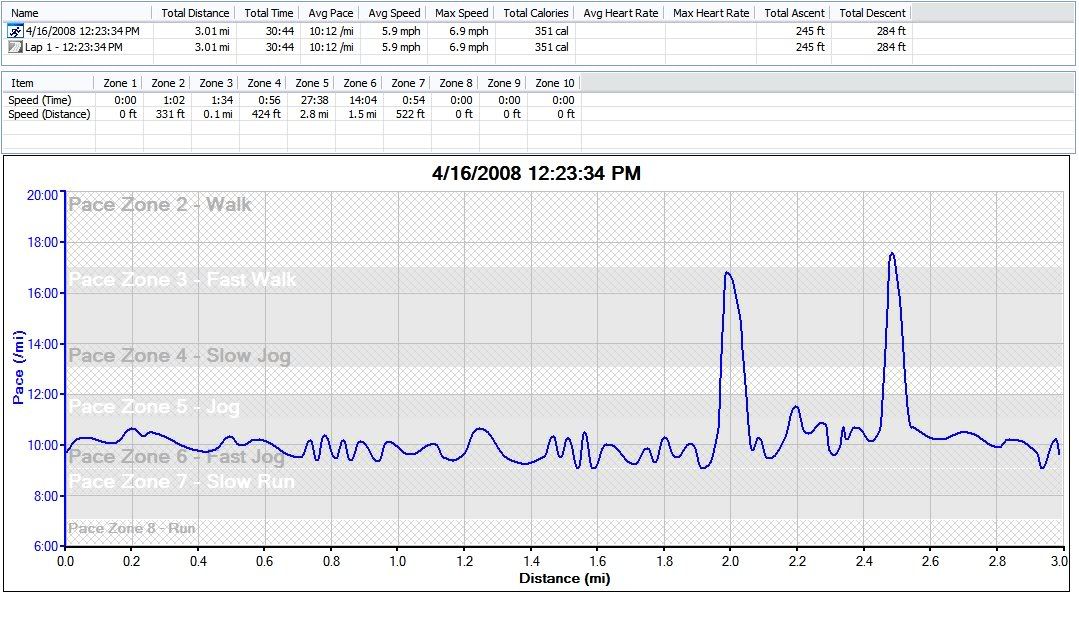The image size is (1079, 641).
Task: Click the Max Speed column header
Action: (462, 13)
